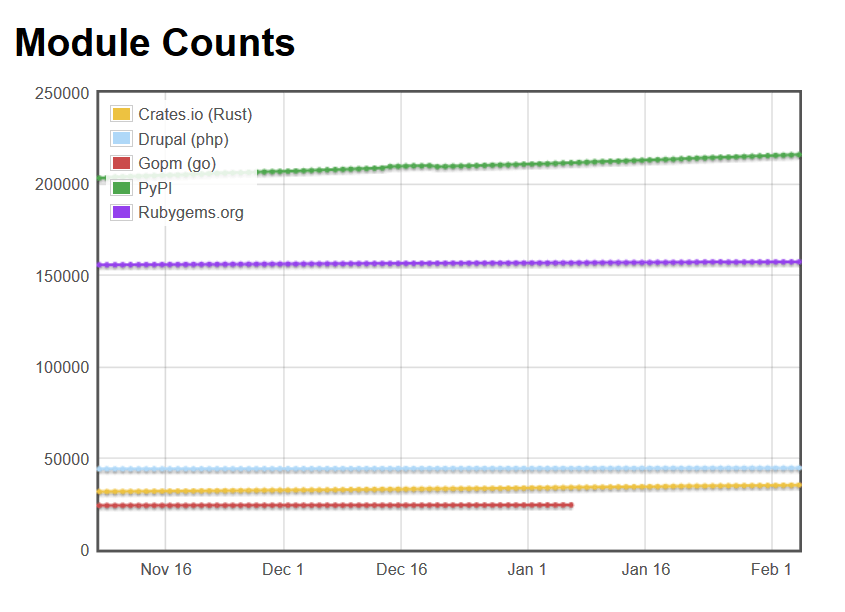This screenshot has width=845, height=612.
Task: Click the purple Rubygems.org legend swatch
Action: click(121, 212)
